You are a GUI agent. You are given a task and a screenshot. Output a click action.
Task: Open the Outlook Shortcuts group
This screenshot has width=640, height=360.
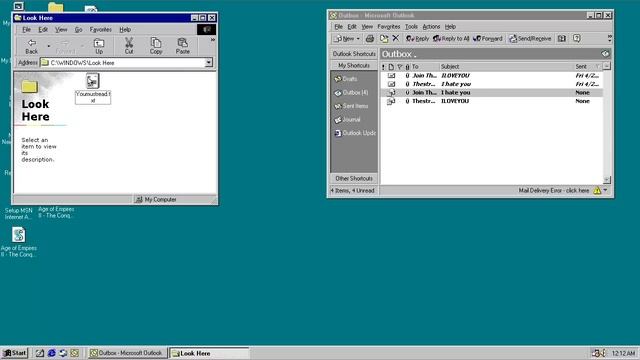coord(354,54)
